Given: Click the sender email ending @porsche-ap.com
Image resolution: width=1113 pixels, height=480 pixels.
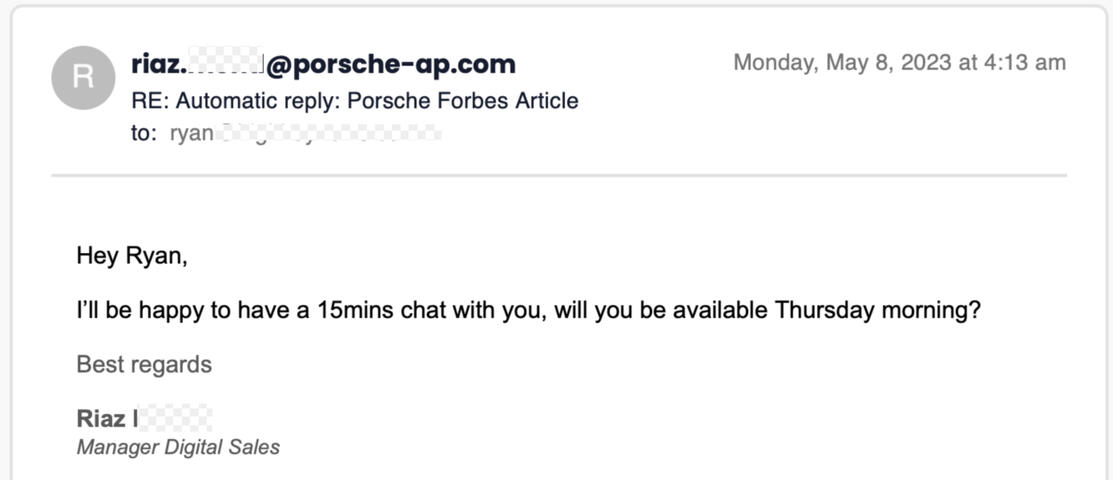Looking at the screenshot, I should coord(390,64).
